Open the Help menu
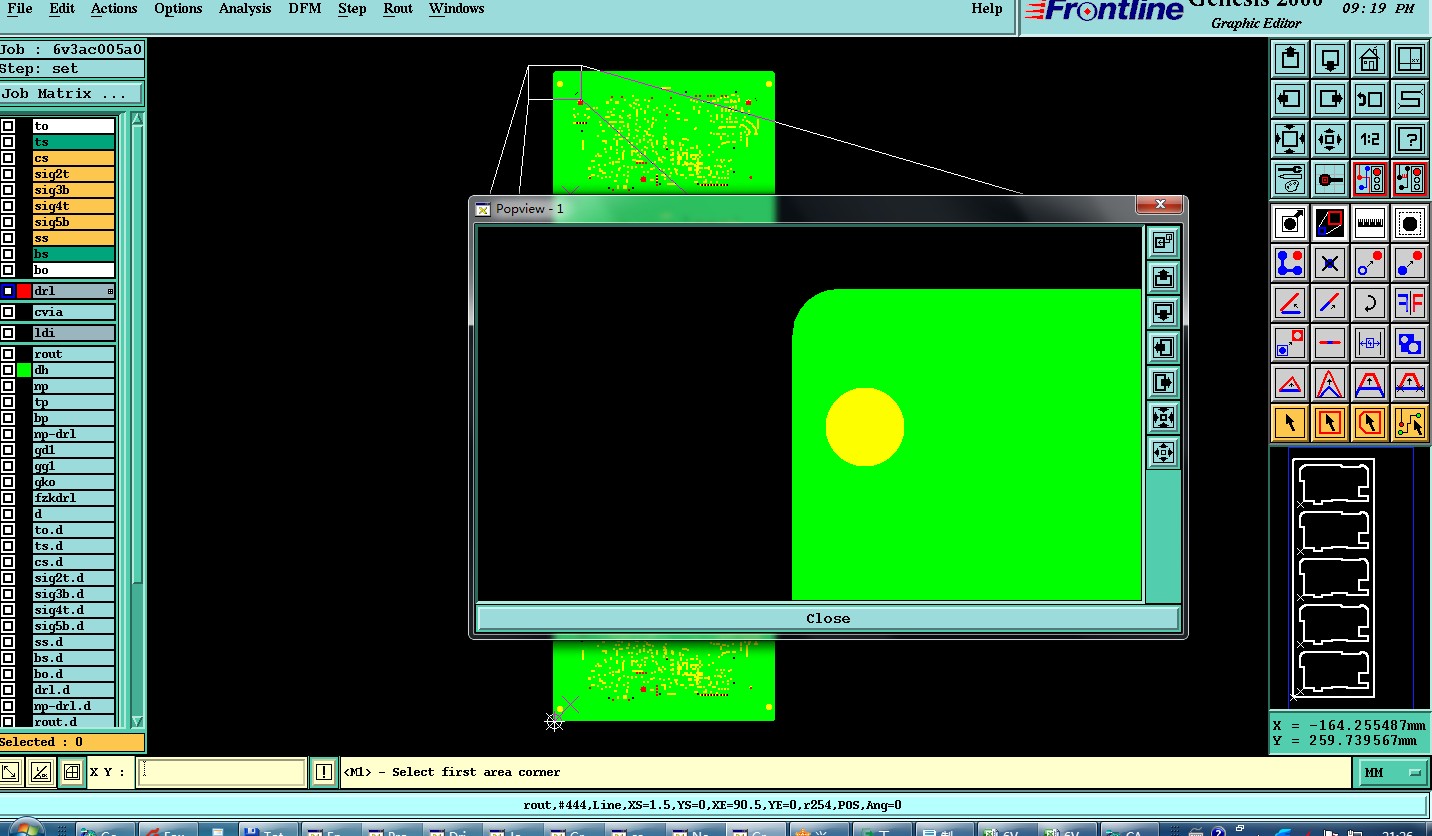Image resolution: width=1432 pixels, height=836 pixels. coord(987,9)
